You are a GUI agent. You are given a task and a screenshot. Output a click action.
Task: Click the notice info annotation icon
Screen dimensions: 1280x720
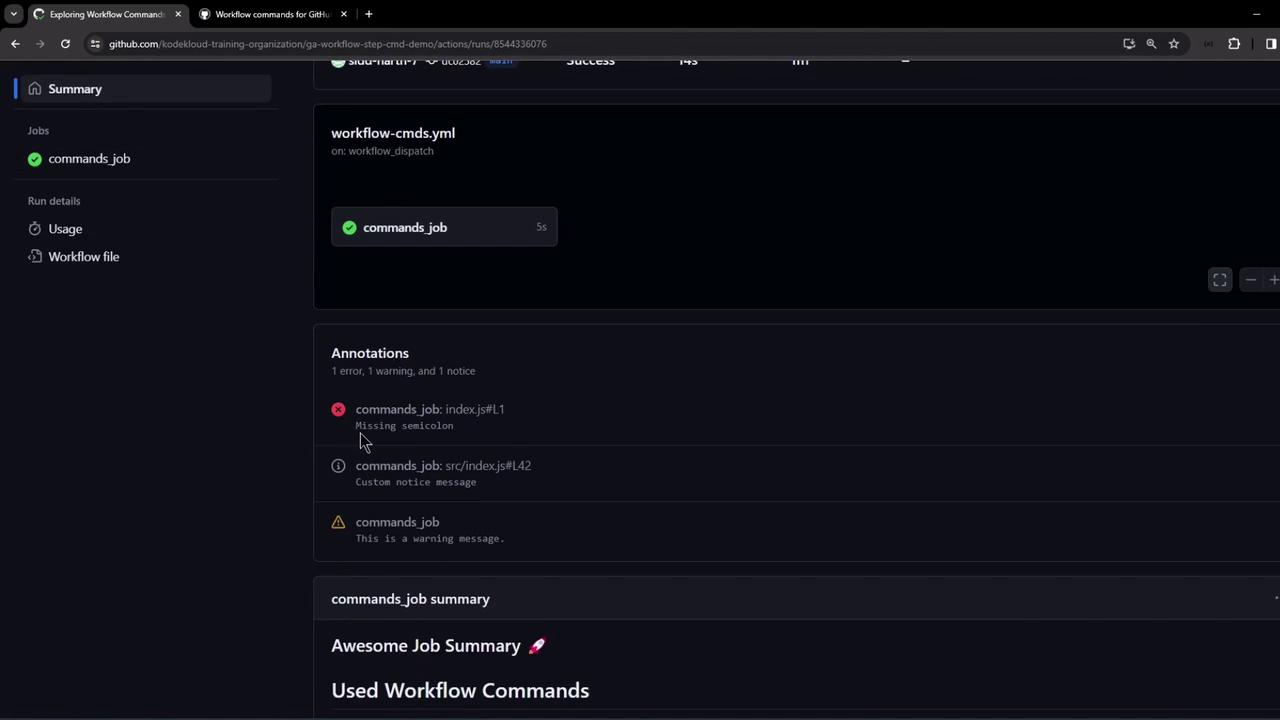point(338,466)
